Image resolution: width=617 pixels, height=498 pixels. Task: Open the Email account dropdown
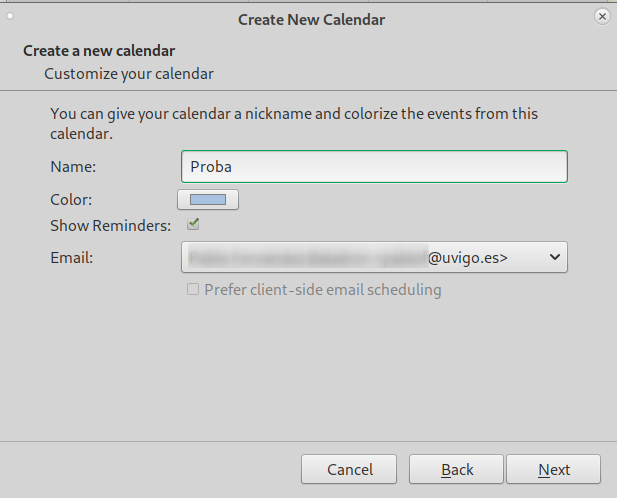(x=374, y=257)
